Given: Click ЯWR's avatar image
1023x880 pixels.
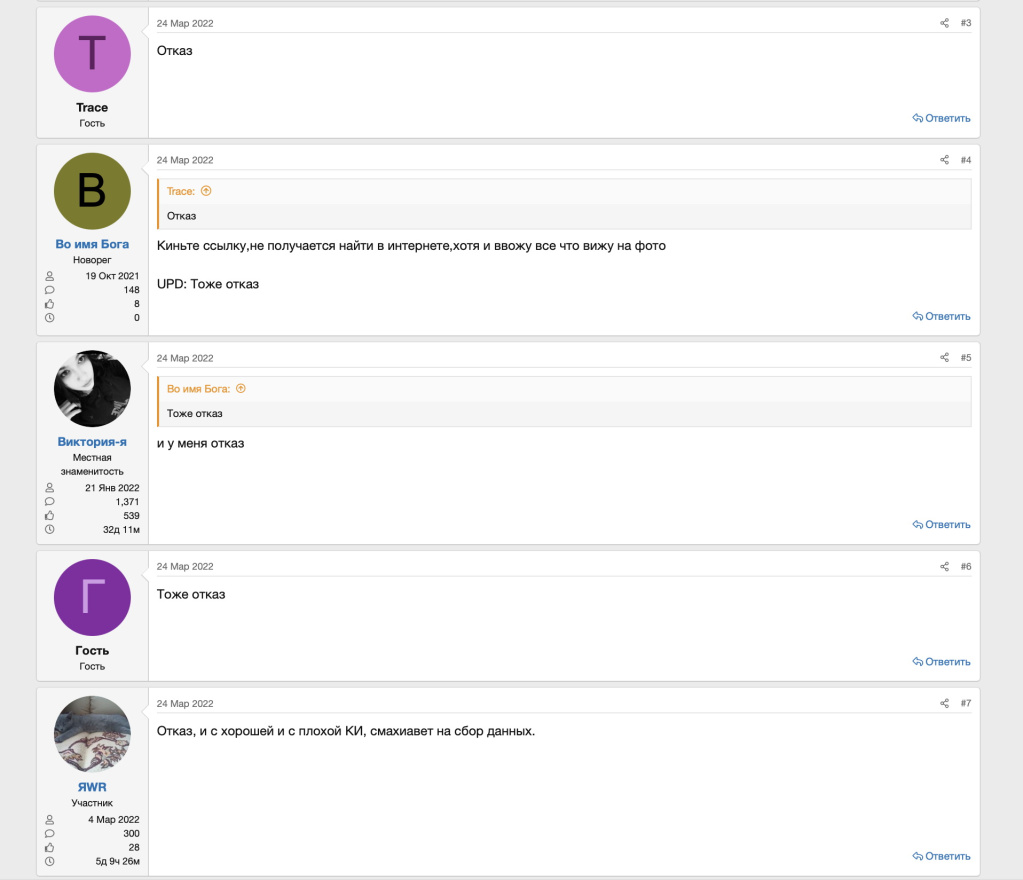Looking at the screenshot, I should pyautogui.click(x=92, y=734).
